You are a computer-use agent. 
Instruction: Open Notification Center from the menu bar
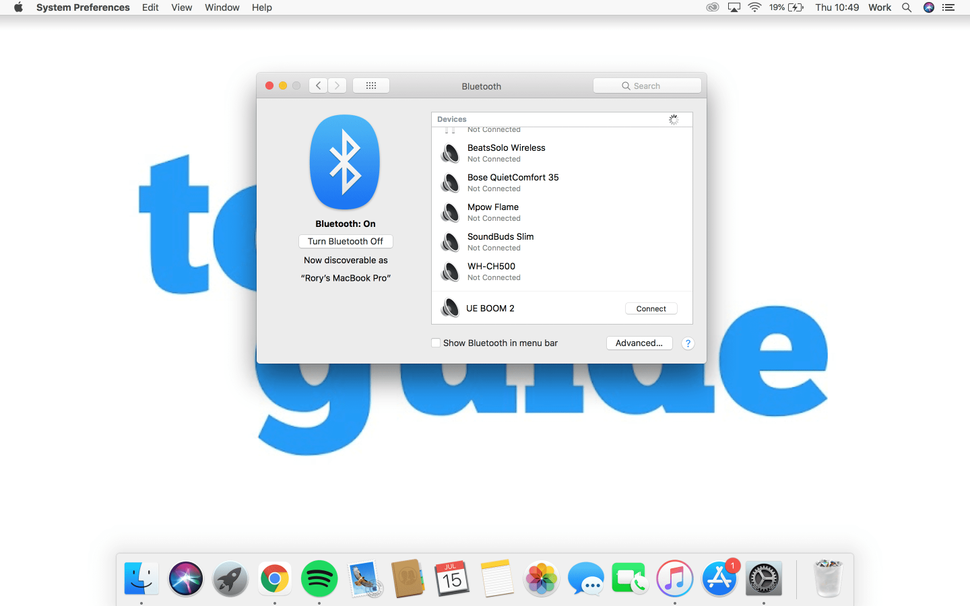click(x=948, y=7)
